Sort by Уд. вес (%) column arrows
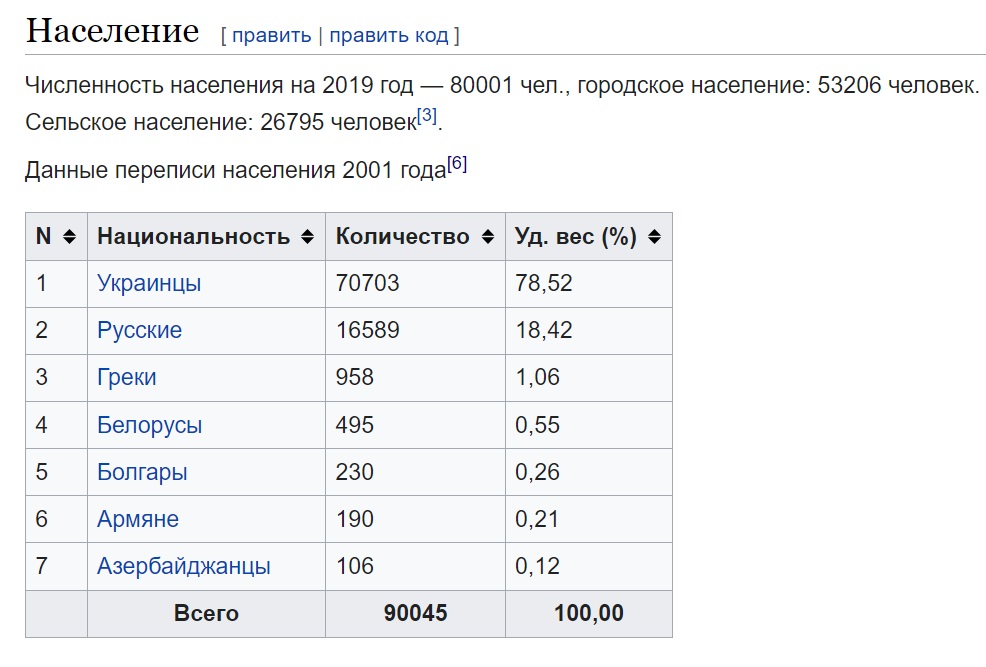The width and height of the screenshot is (986, 667). [655, 237]
